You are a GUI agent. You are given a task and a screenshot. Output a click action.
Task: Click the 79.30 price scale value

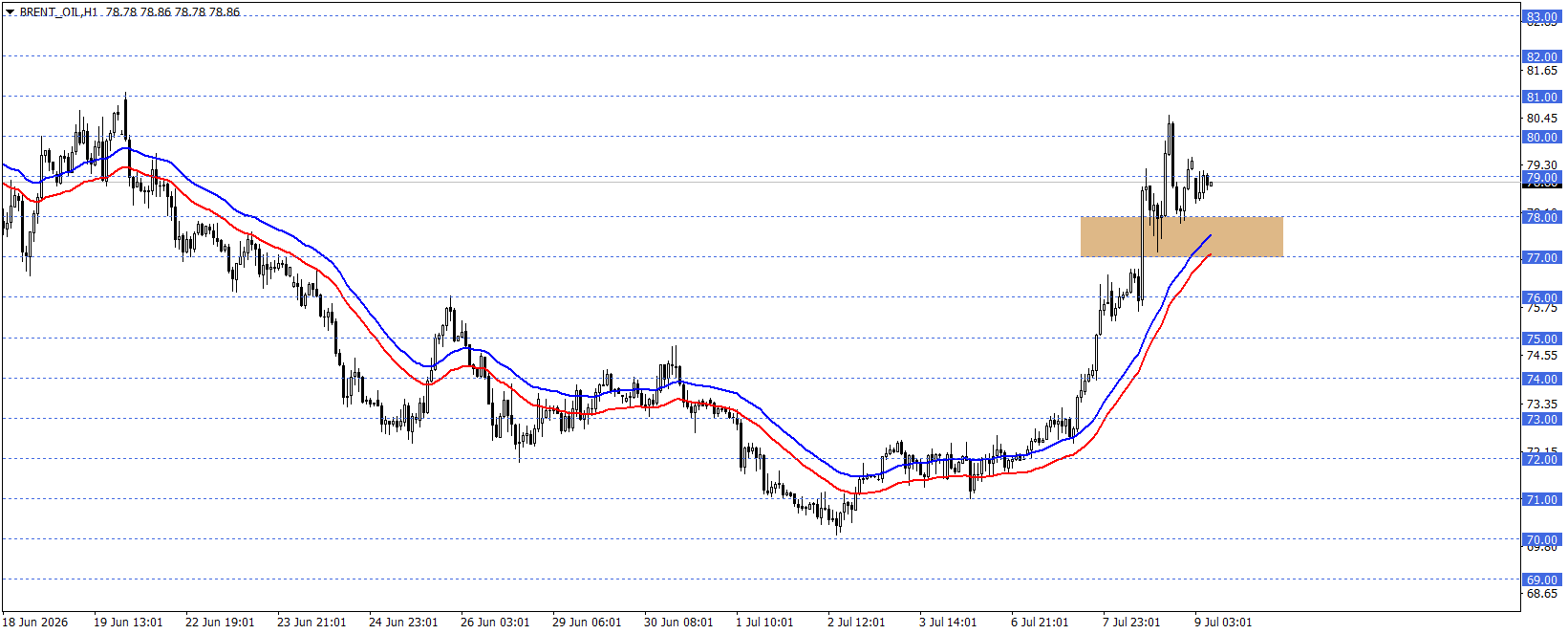1541,165
